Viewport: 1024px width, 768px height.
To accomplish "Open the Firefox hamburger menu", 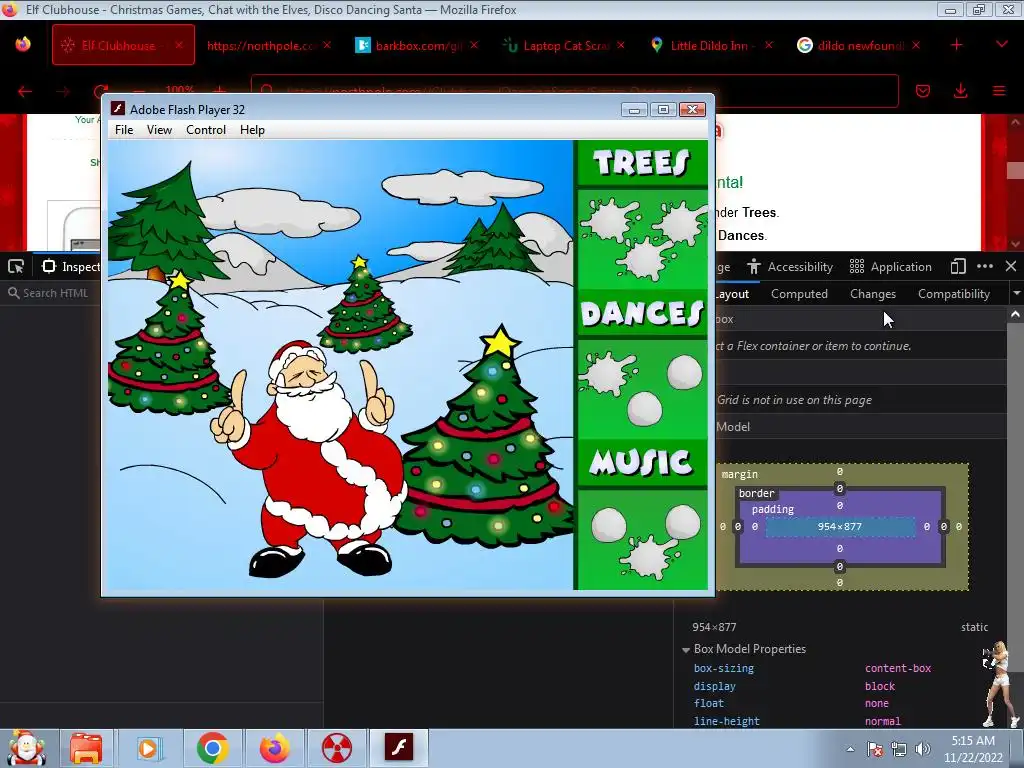I will (999, 91).
